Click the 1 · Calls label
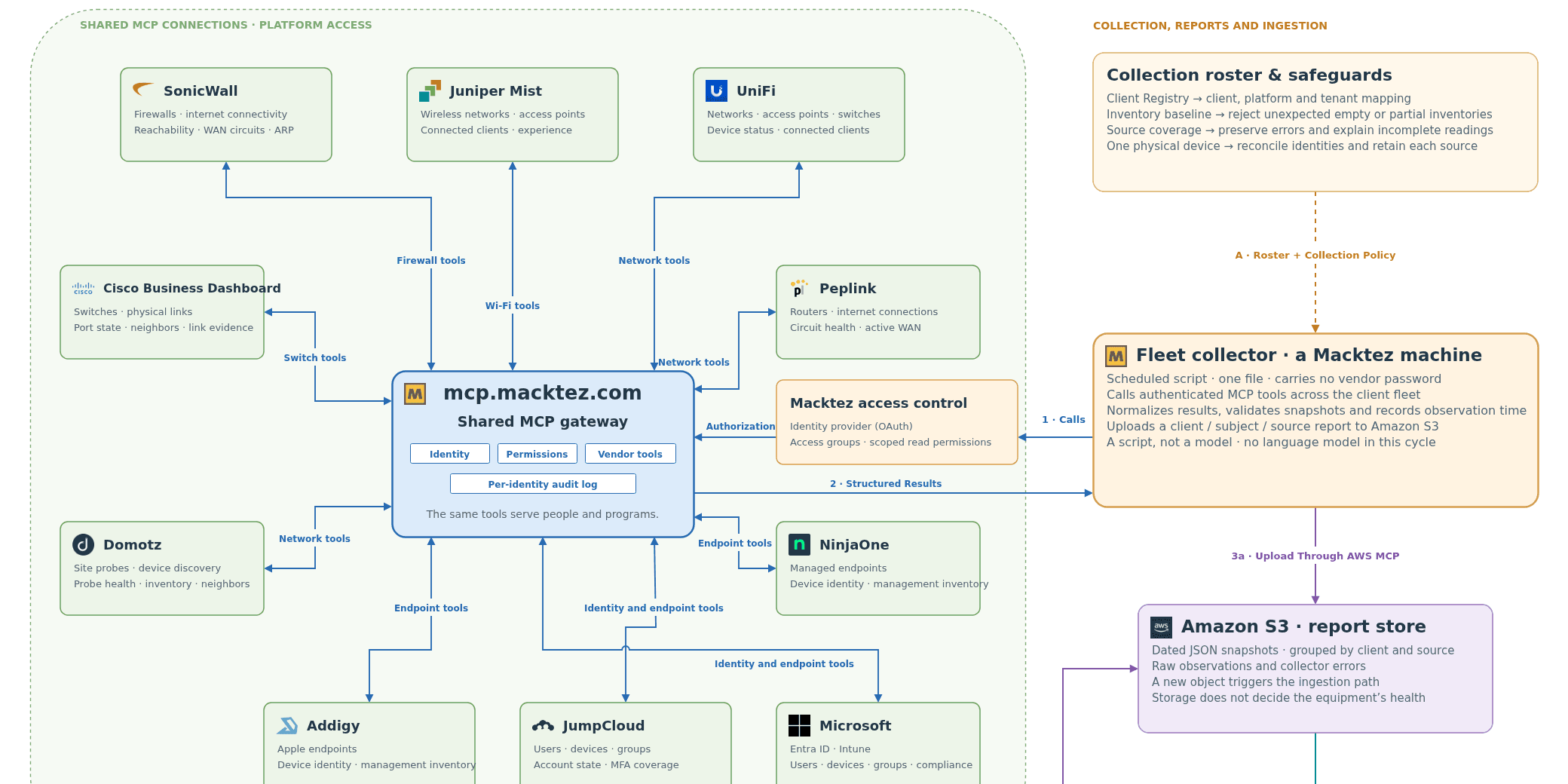The height and width of the screenshot is (784, 1568). (1064, 420)
